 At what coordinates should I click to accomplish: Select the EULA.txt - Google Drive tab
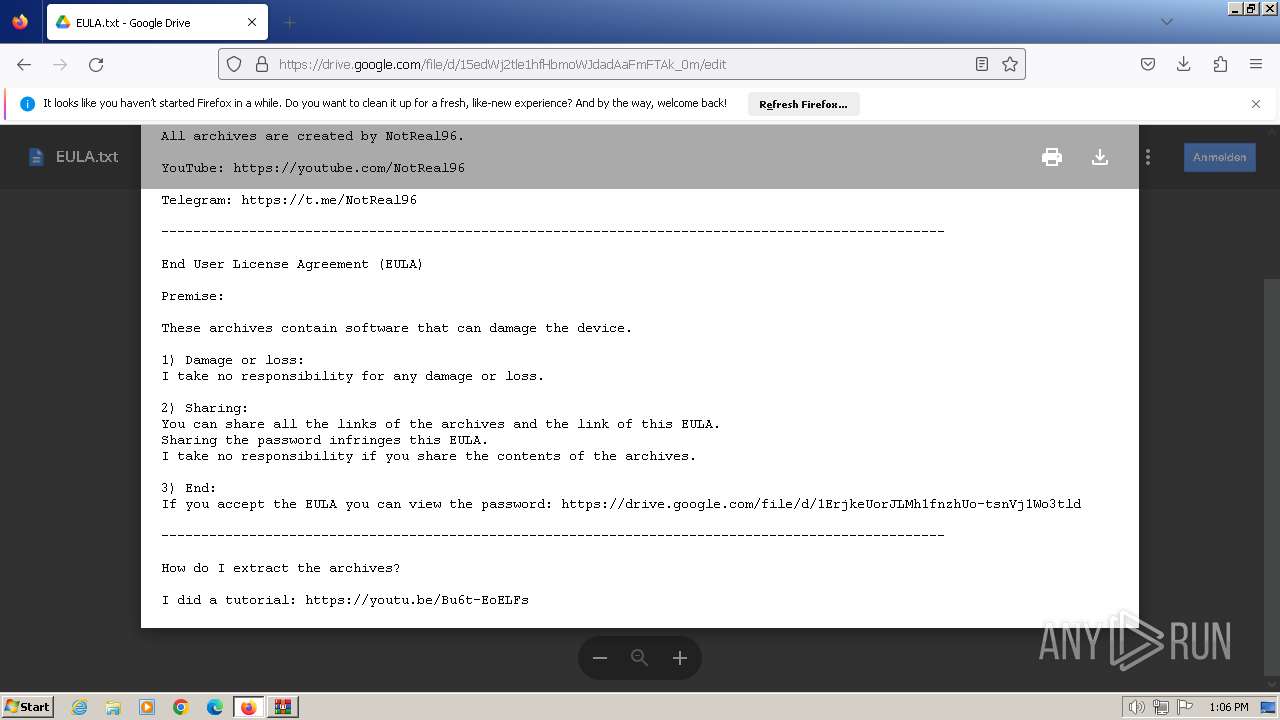155,22
